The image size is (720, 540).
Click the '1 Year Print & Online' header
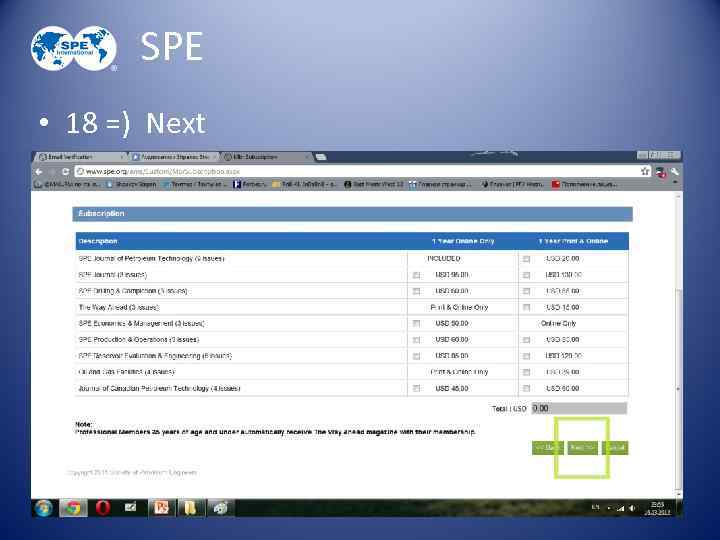coord(574,241)
